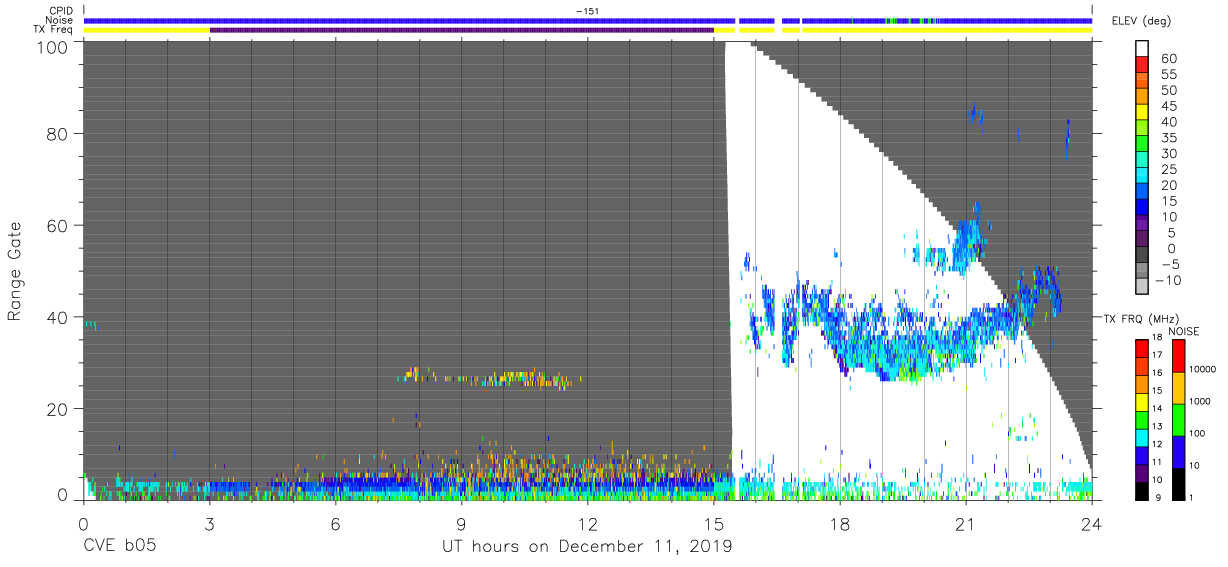Click the -10 label on ELEV colorbar

pos(1167,280)
